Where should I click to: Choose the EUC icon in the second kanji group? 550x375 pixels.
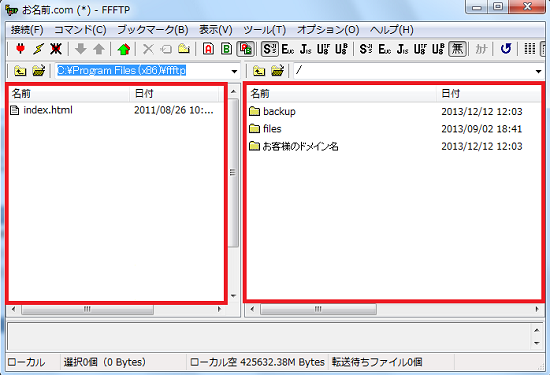(x=384, y=49)
